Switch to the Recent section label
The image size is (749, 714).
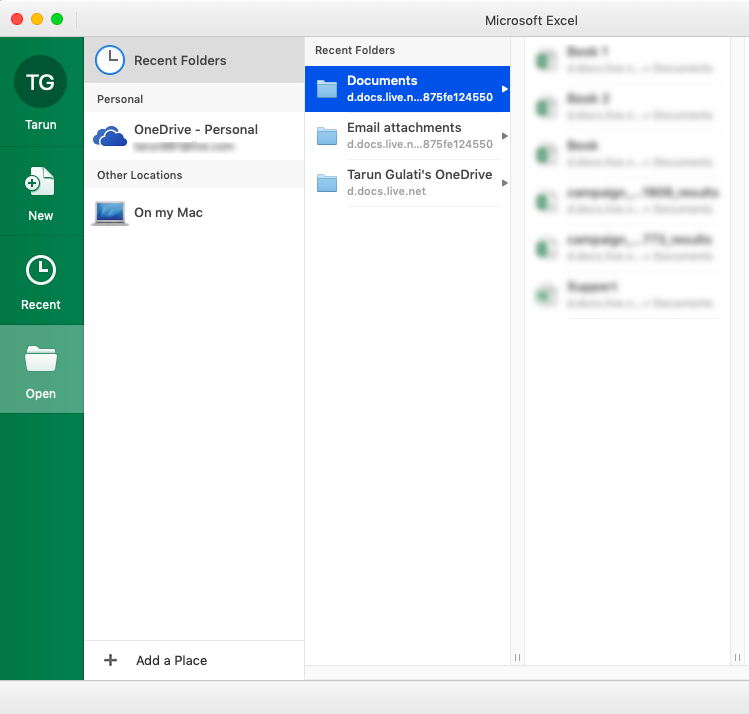point(41,305)
